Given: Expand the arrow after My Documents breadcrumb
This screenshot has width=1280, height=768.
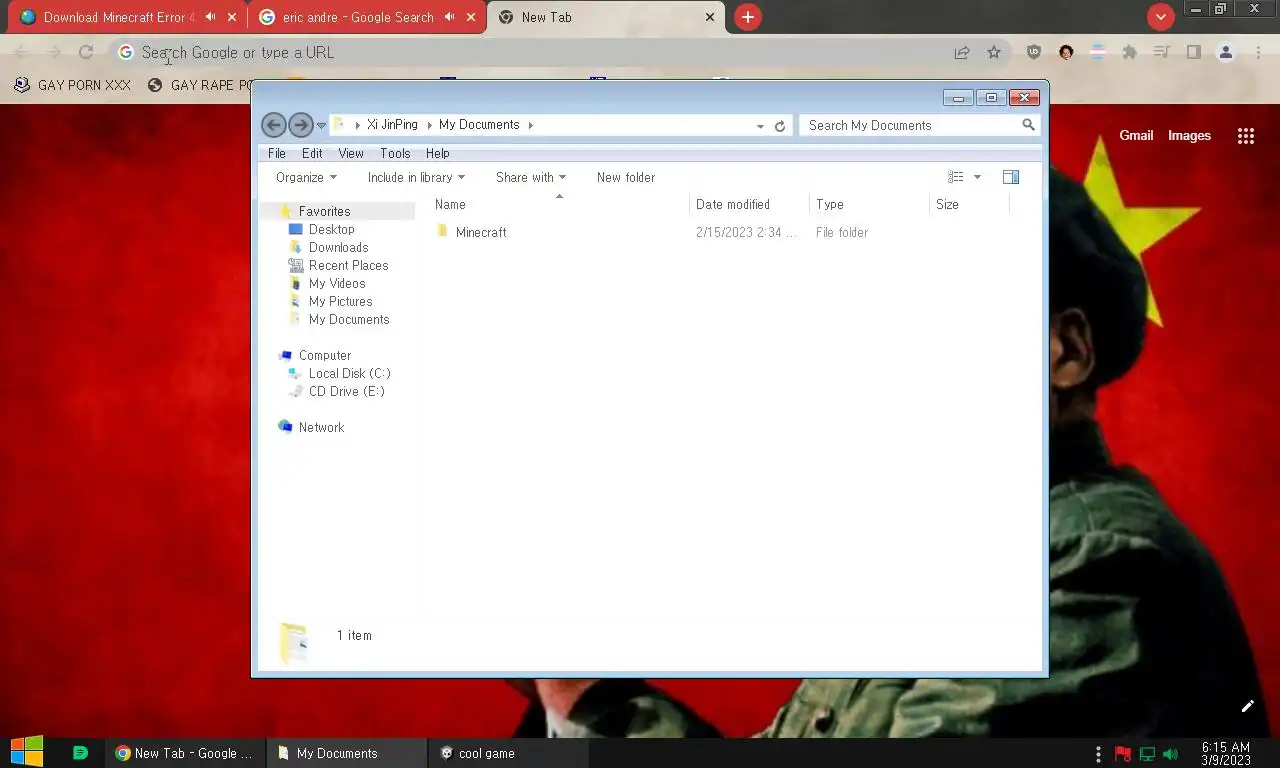Looking at the screenshot, I should [531, 125].
